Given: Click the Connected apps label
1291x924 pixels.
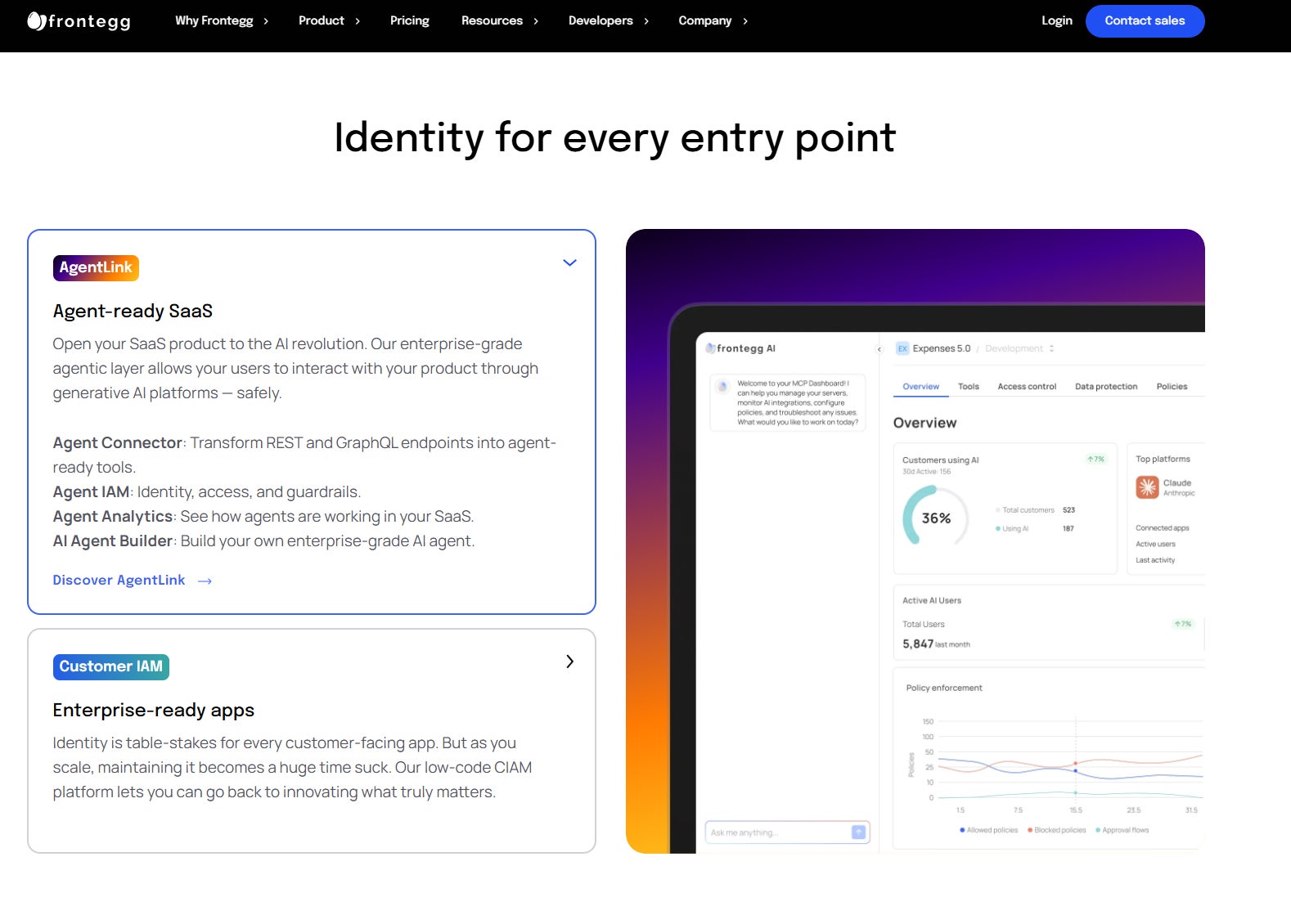Looking at the screenshot, I should pyautogui.click(x=1163, y=528).
